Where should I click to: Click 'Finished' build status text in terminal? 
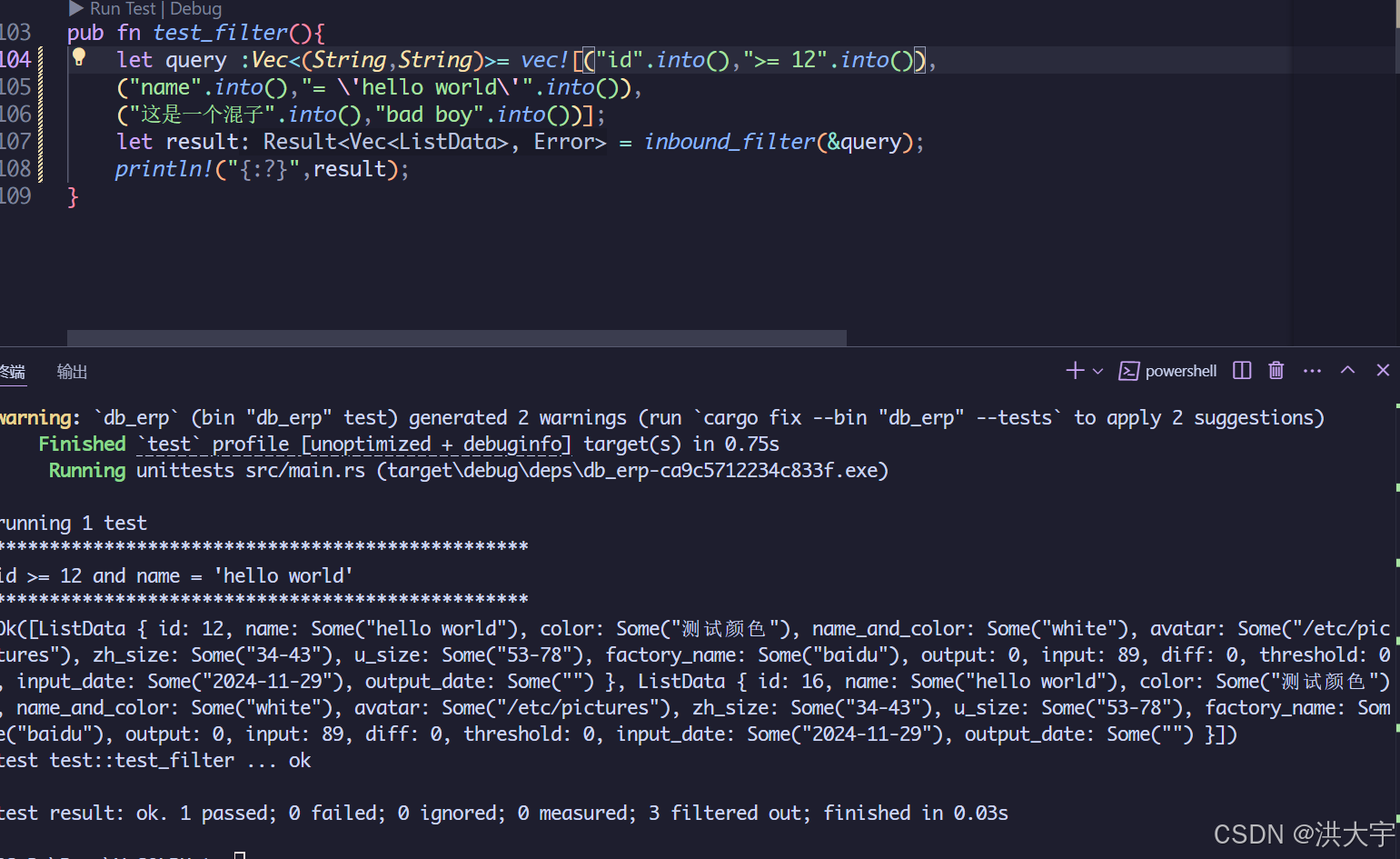[82, 444]
